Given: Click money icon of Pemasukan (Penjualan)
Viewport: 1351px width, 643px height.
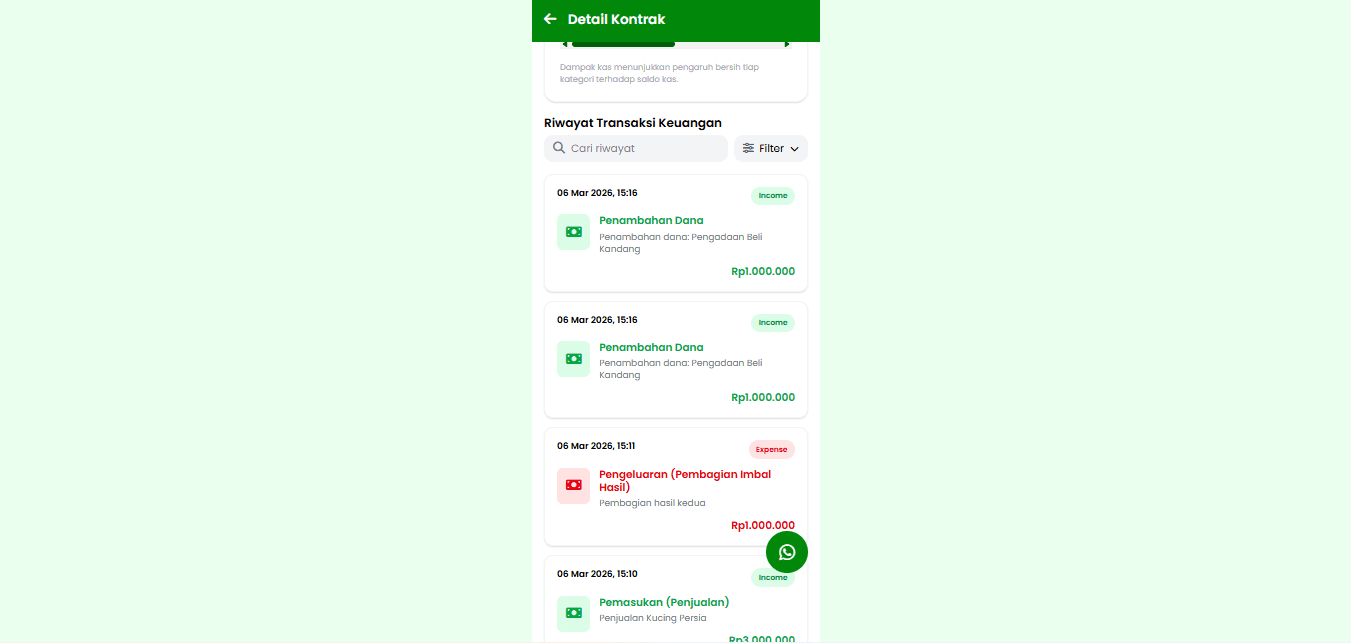Looking at the screenshot, I should pos(573,613).
